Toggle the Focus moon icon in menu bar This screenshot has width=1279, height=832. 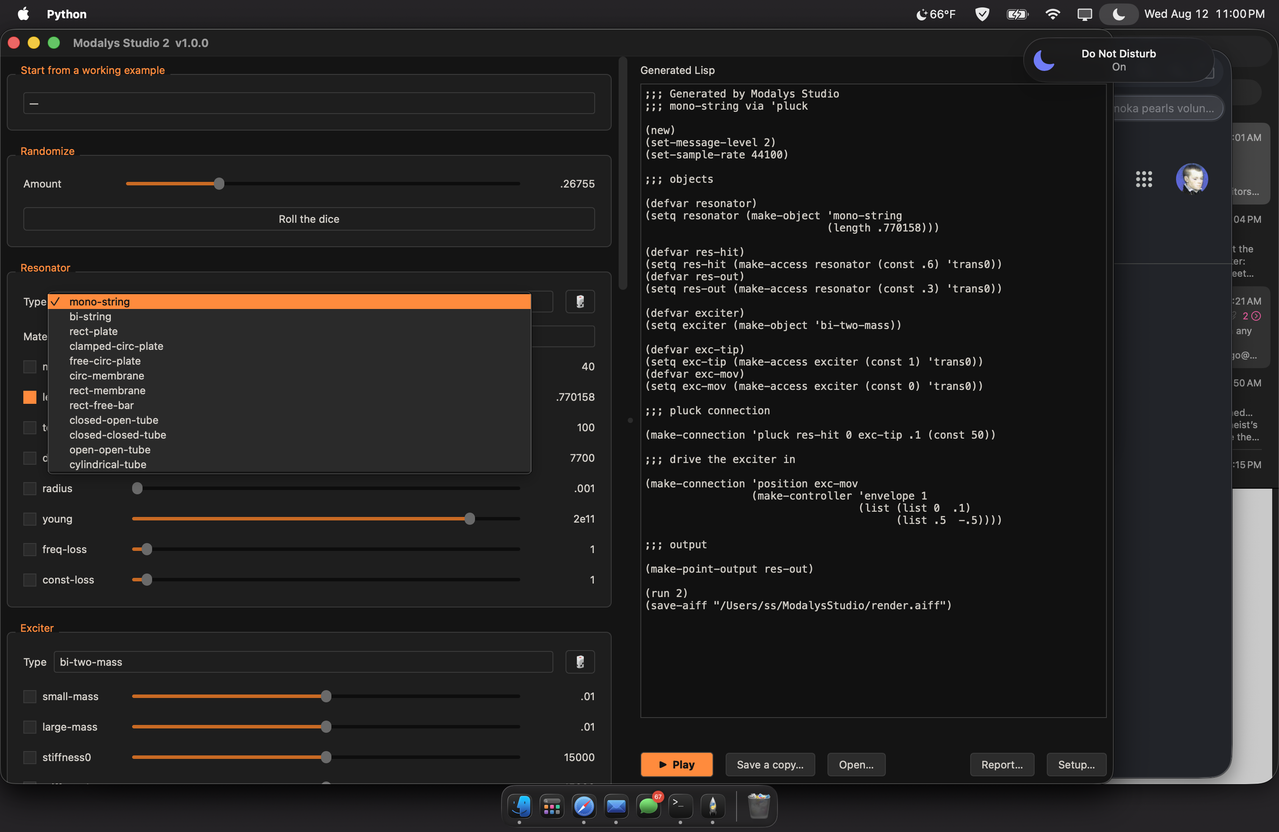(x=1118, y=14)
